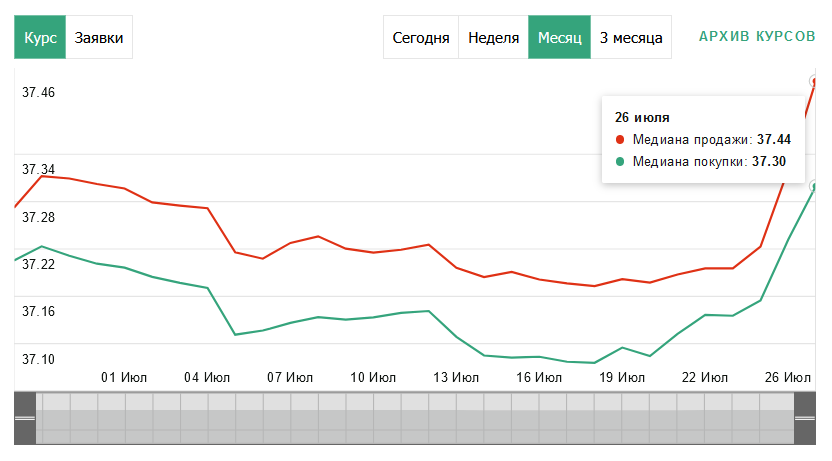Click the green buy marker at chart end

[814, 185]
